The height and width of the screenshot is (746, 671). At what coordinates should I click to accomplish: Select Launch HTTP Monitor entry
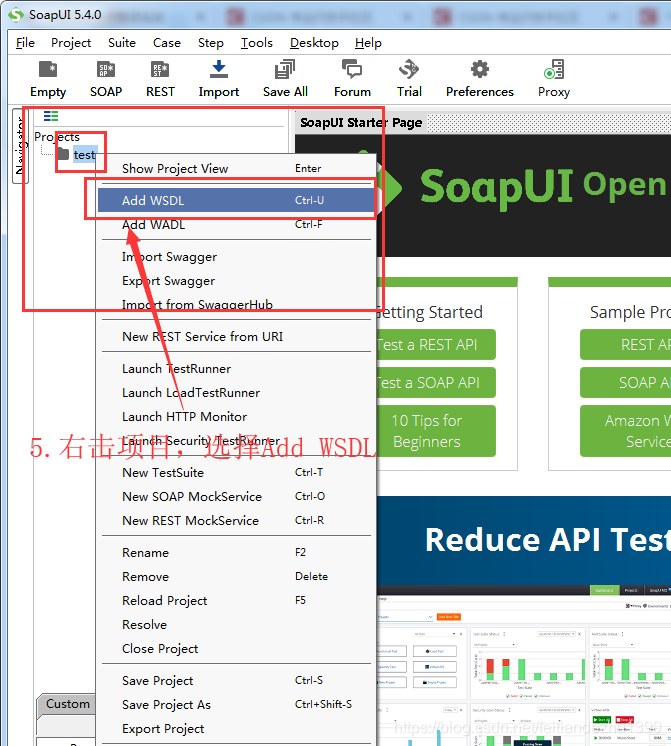click(236, 416)
